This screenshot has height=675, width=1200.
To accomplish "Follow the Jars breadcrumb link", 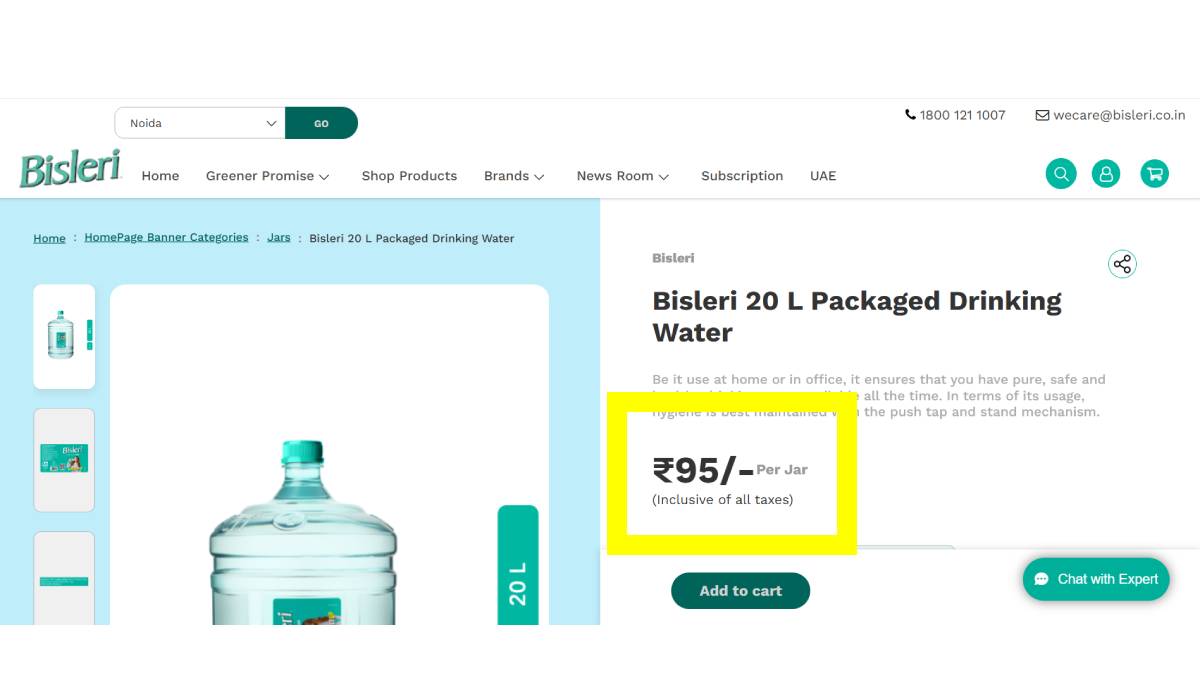I will tap(279, 238).
